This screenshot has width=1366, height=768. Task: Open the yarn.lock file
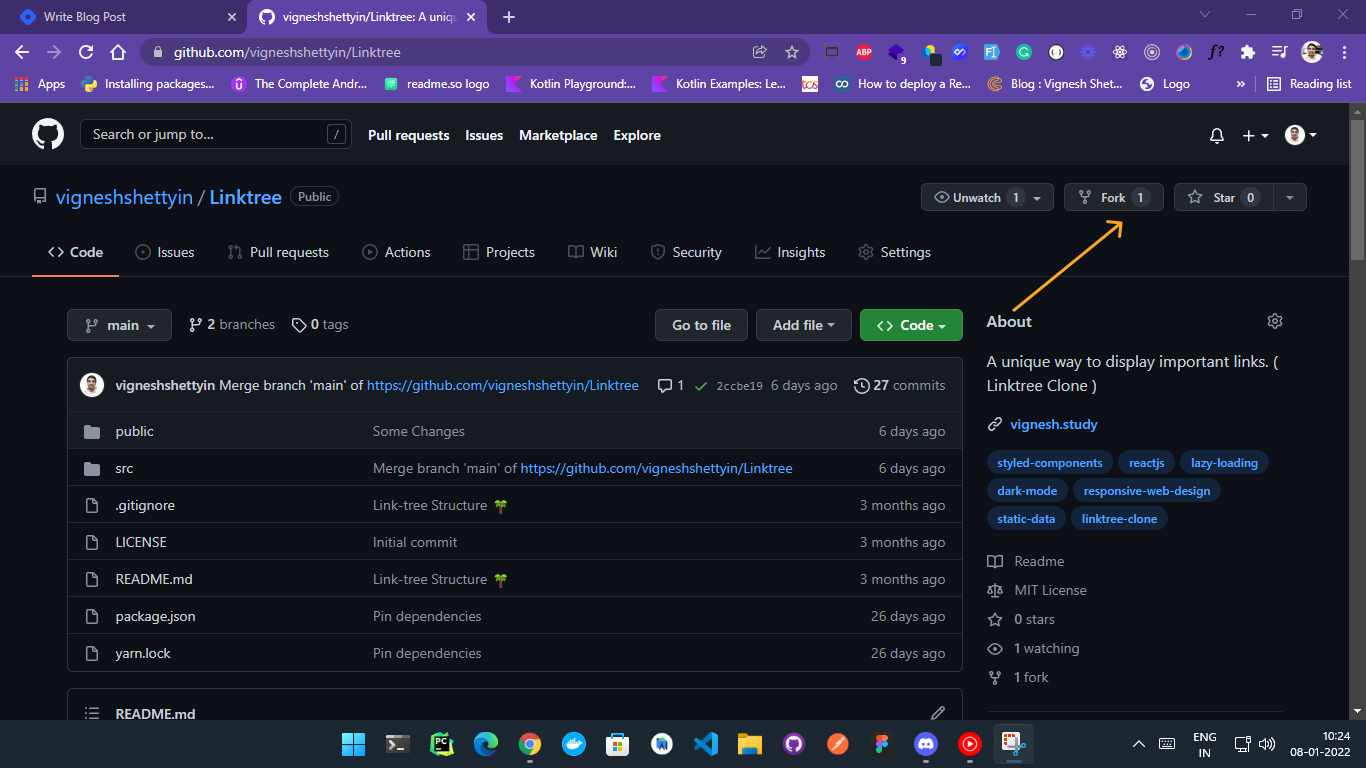click(143, 653)
